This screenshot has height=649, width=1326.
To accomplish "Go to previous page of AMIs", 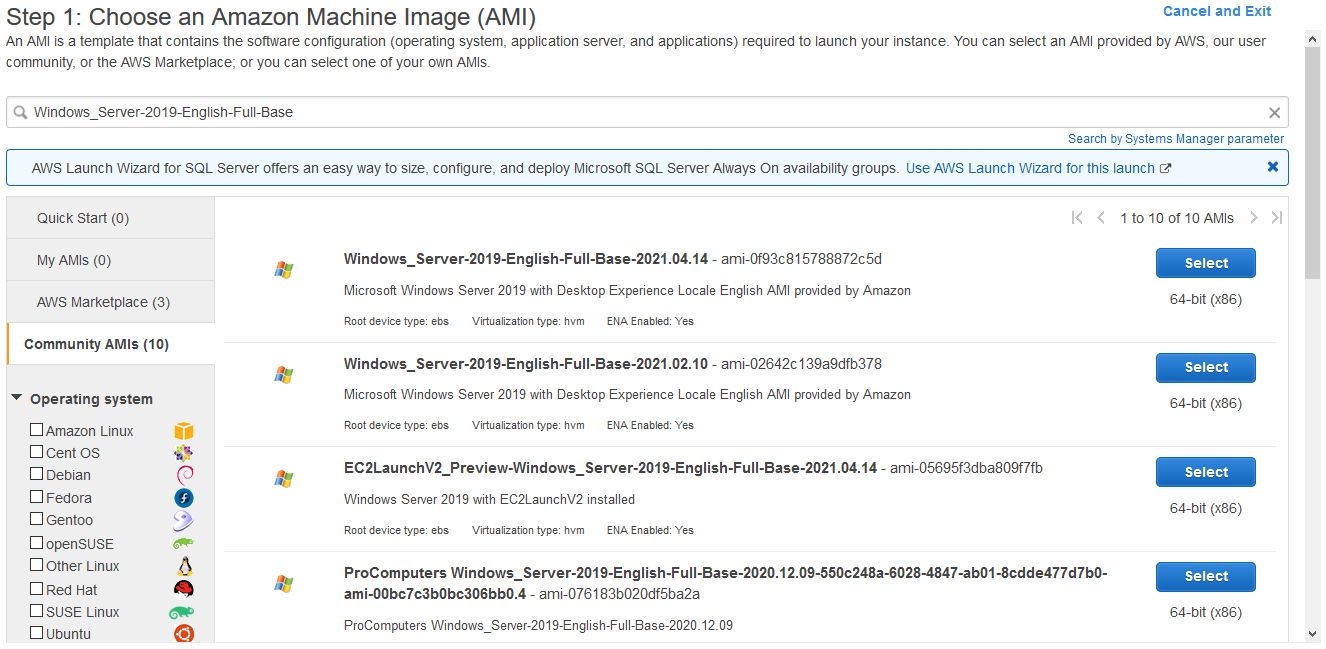I will click(x=1101, y=218).
